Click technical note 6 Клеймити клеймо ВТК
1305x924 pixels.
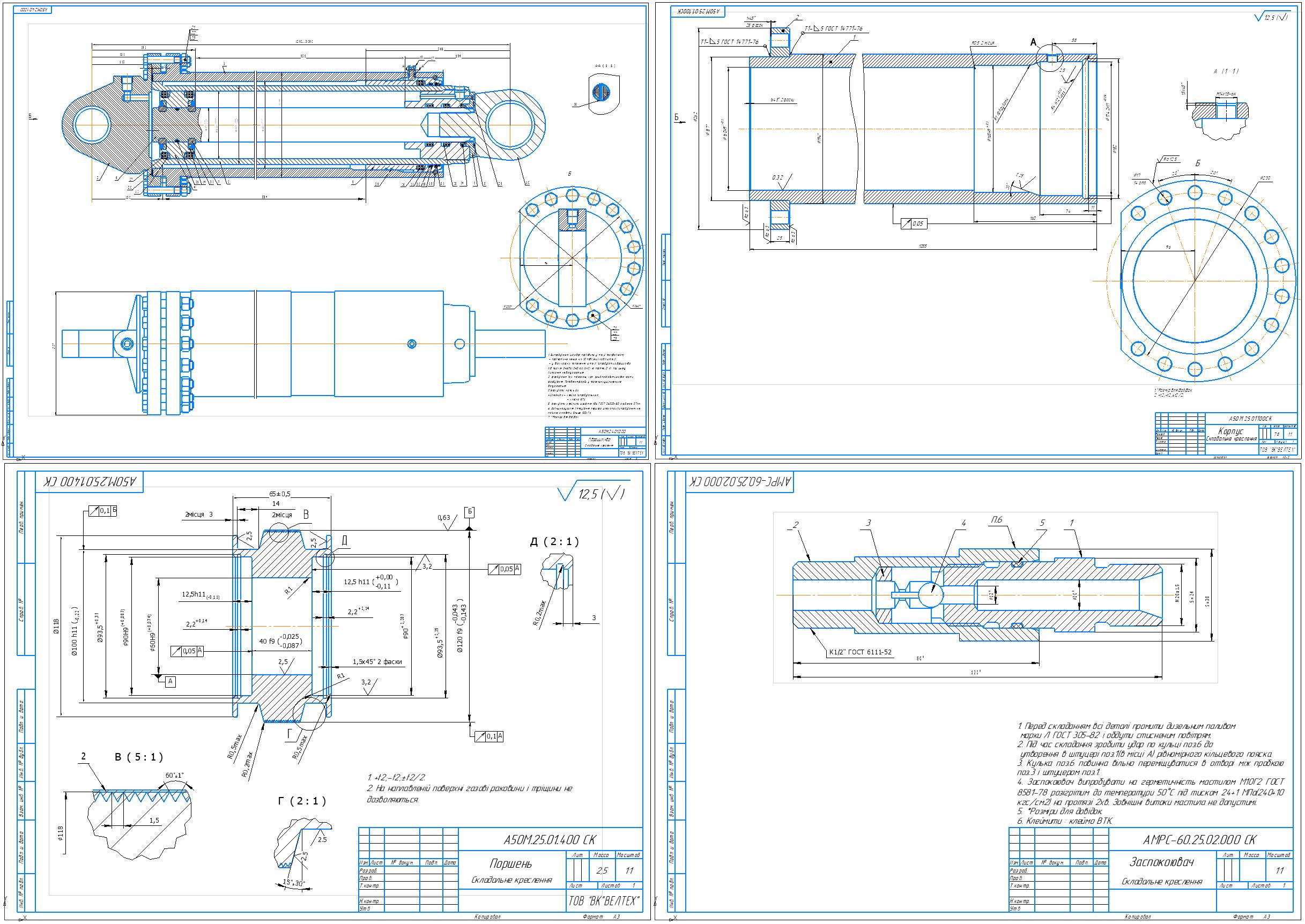click(x=1064, y=821)
